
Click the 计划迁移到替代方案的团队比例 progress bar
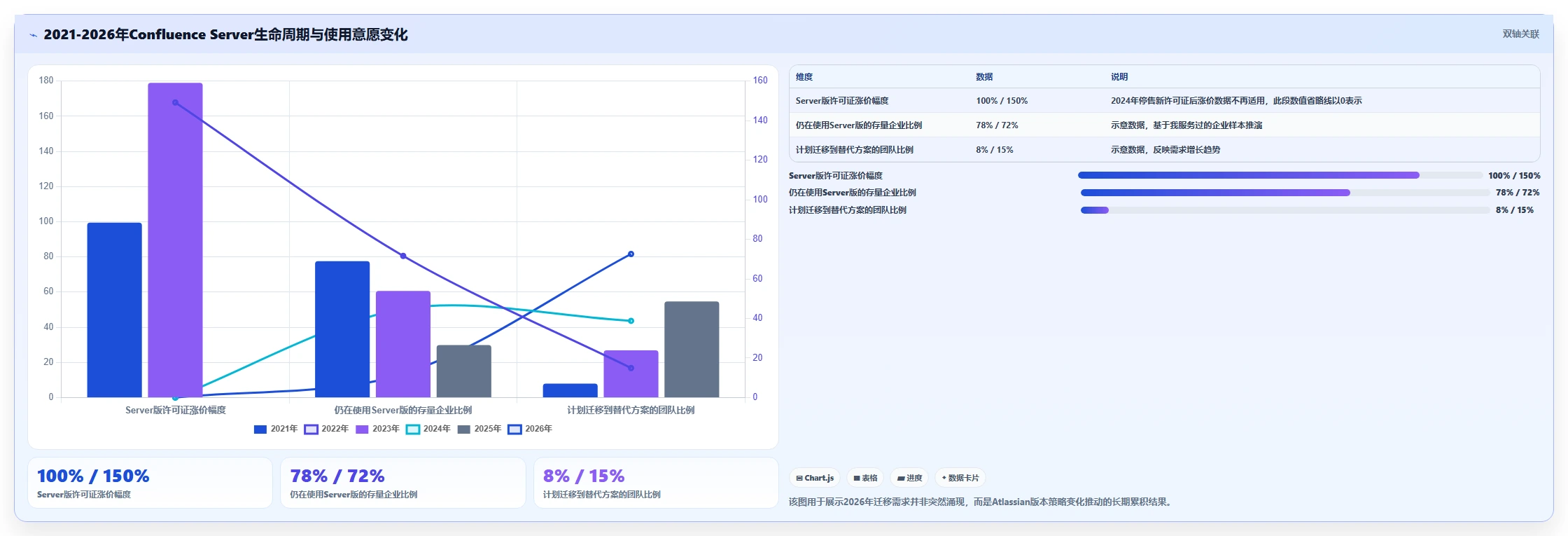click(x=1285, y=210)
